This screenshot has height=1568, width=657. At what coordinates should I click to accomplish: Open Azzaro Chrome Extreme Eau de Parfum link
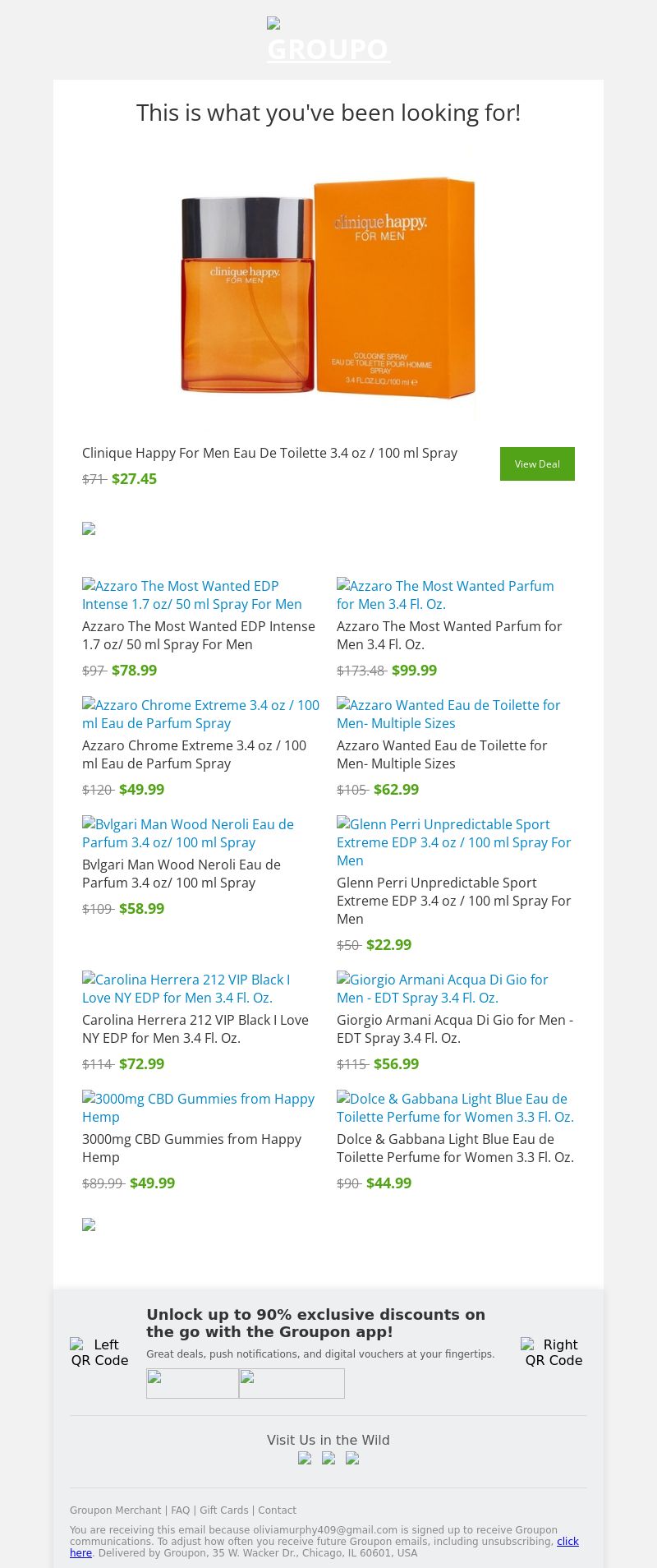(x=200, y=714)
